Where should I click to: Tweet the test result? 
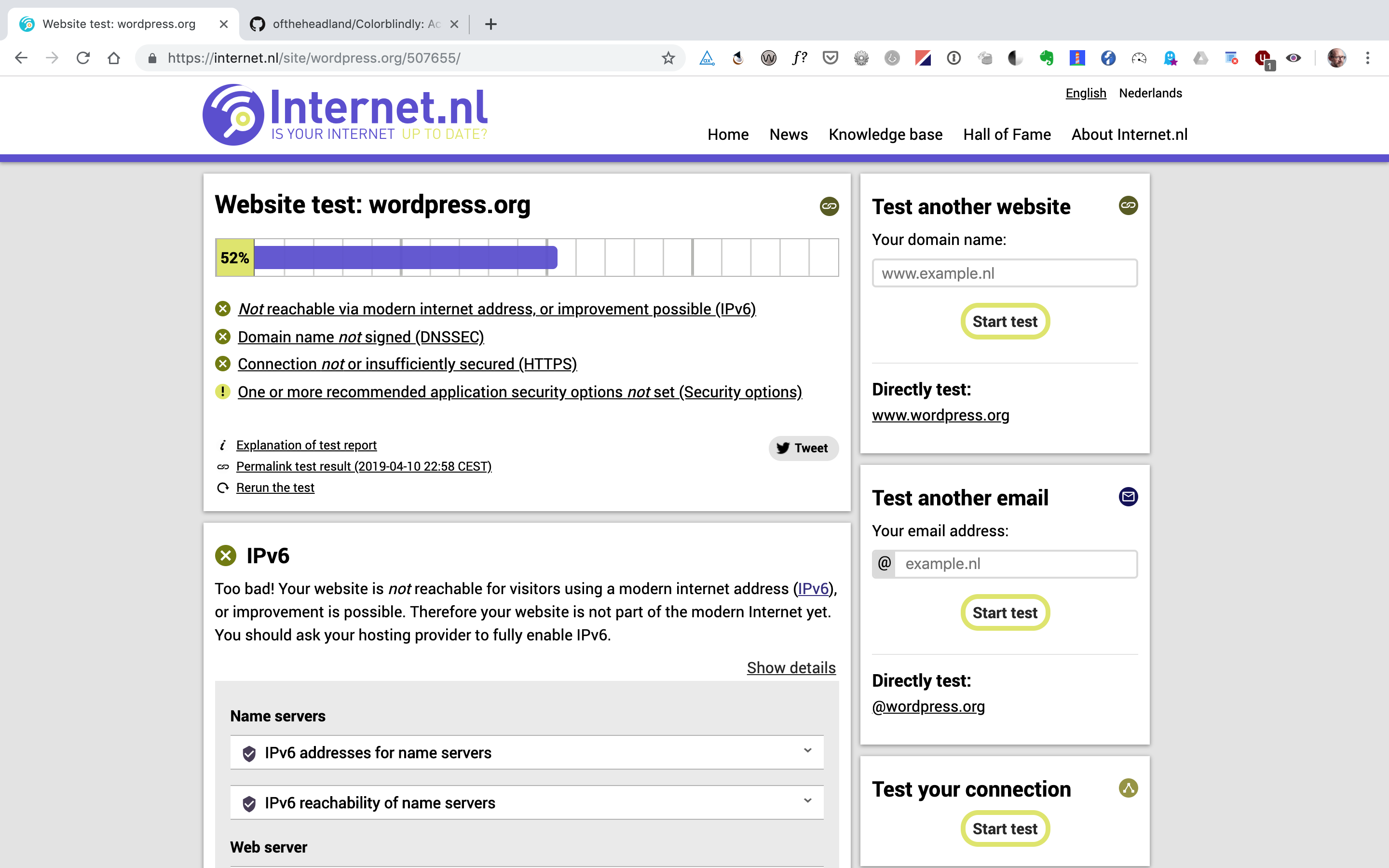point(803,448)
